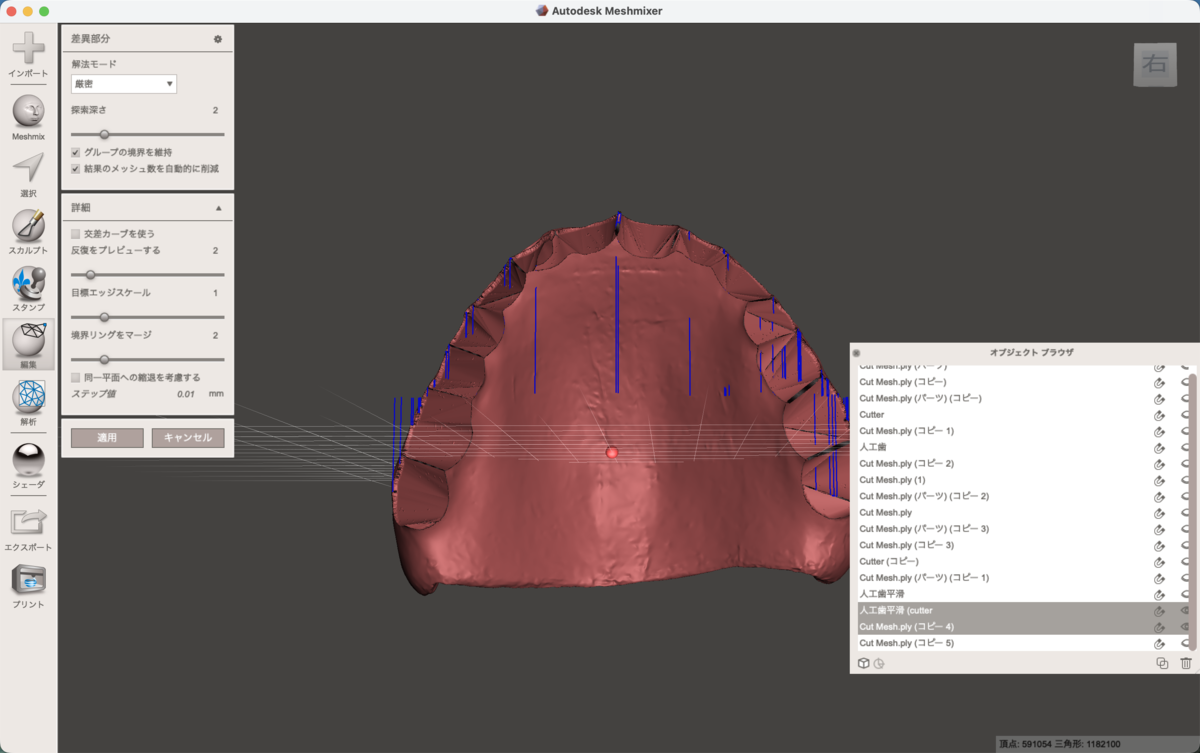
Task: Toggle グループの境界を維持 checkbox
Action: 76,152
